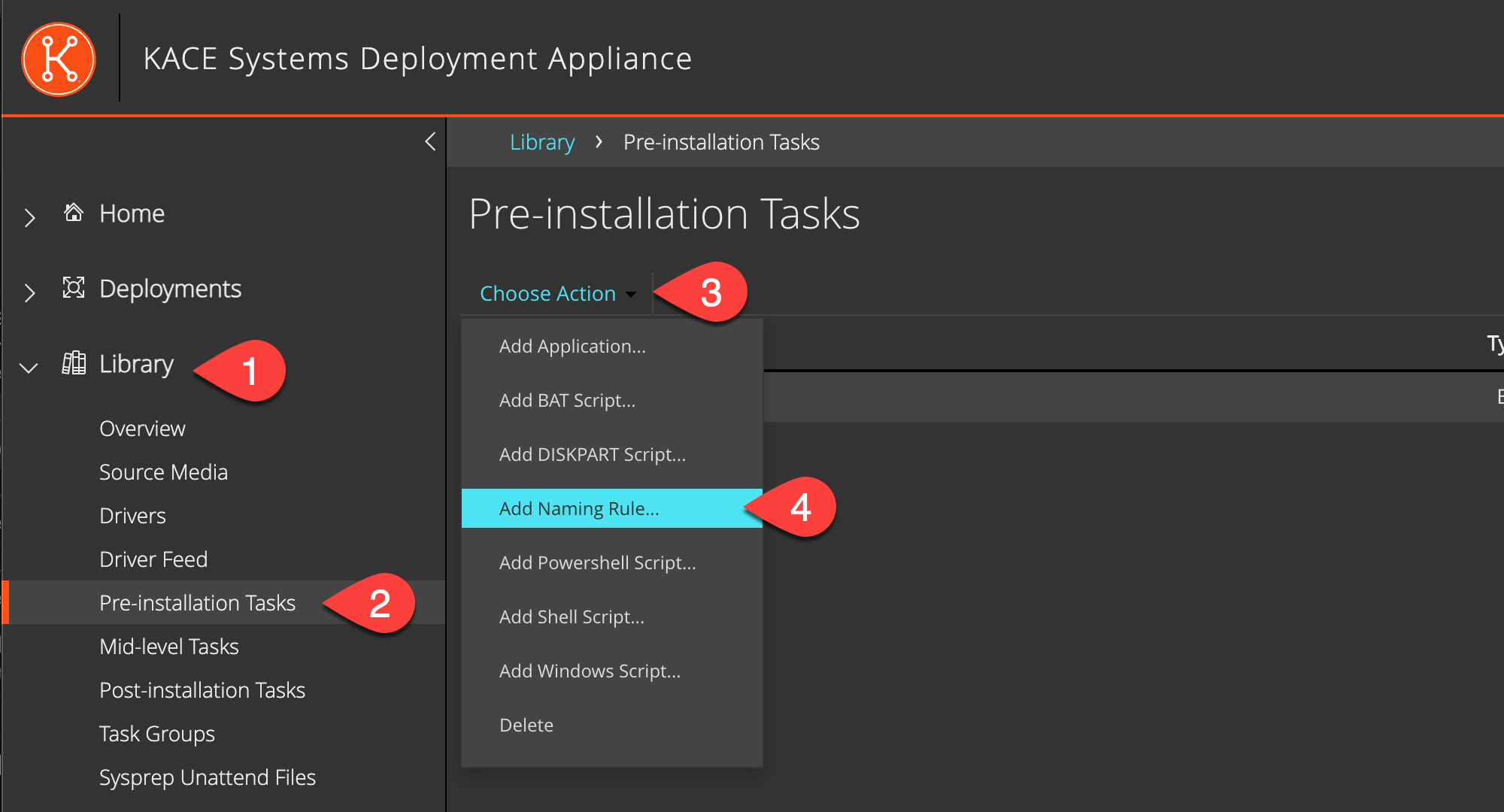Open the Choose Action dropdown

pos(557,293)
